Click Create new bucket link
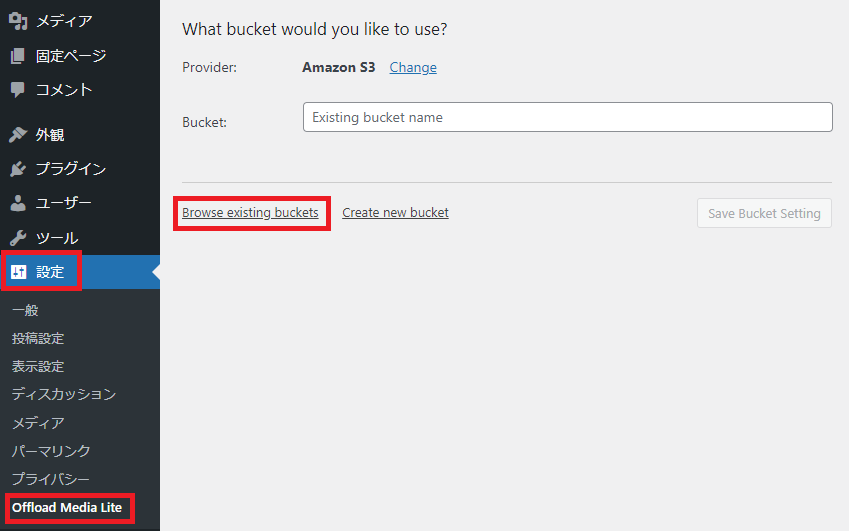Viewport: 849px width, 531px height. pyautogui.click(x=395, y=213)
